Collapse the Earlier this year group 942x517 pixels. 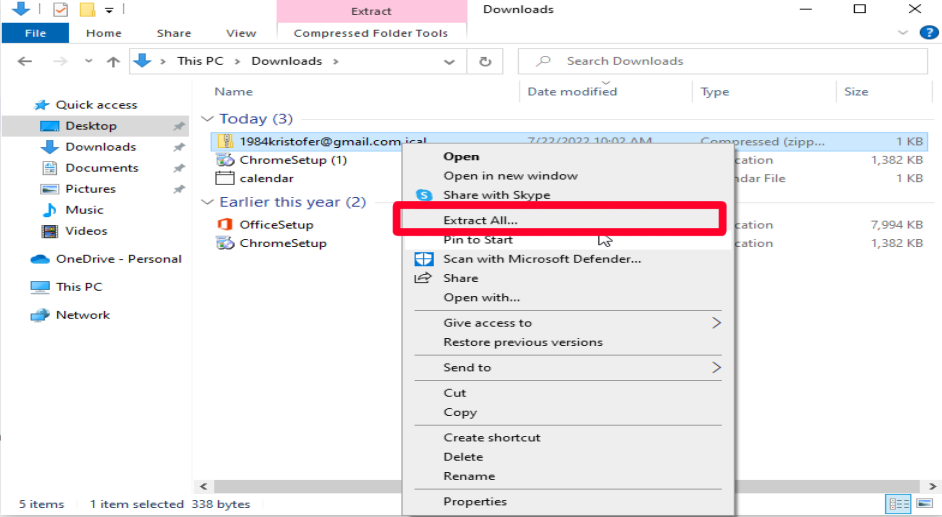pyautogui.click(x=208, y=202)
